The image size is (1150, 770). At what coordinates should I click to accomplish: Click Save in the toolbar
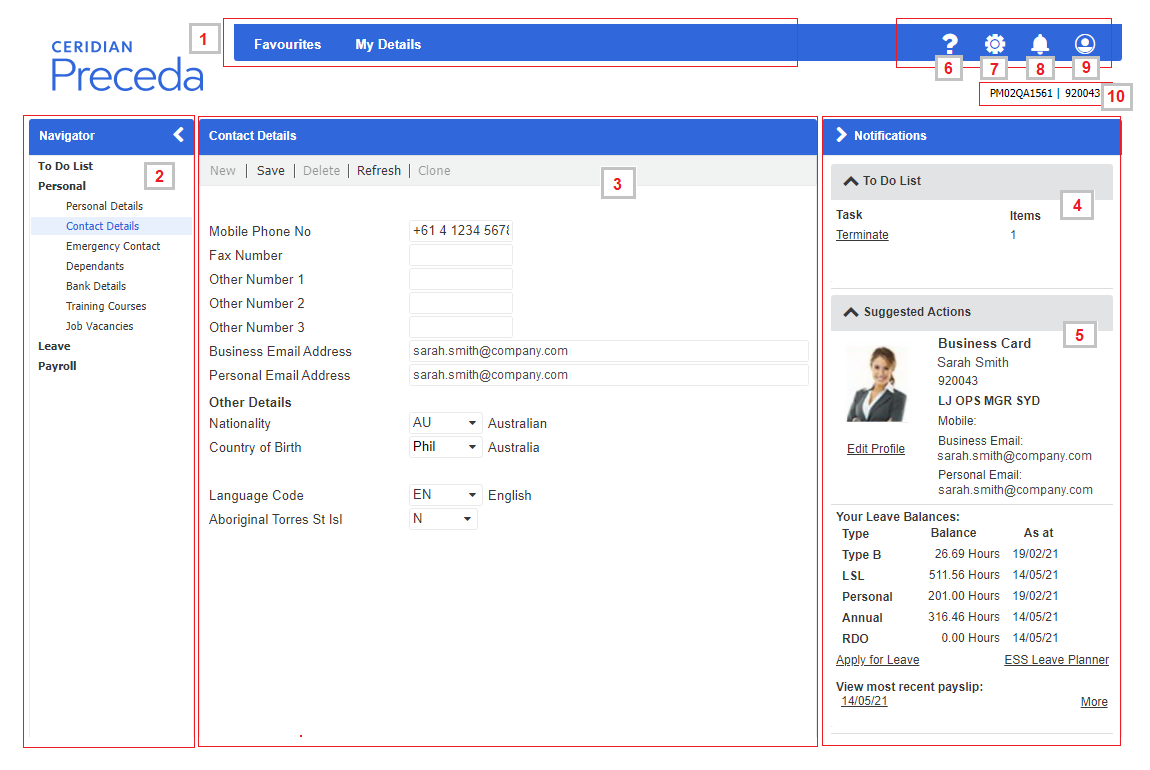click(x=270, y=171)
